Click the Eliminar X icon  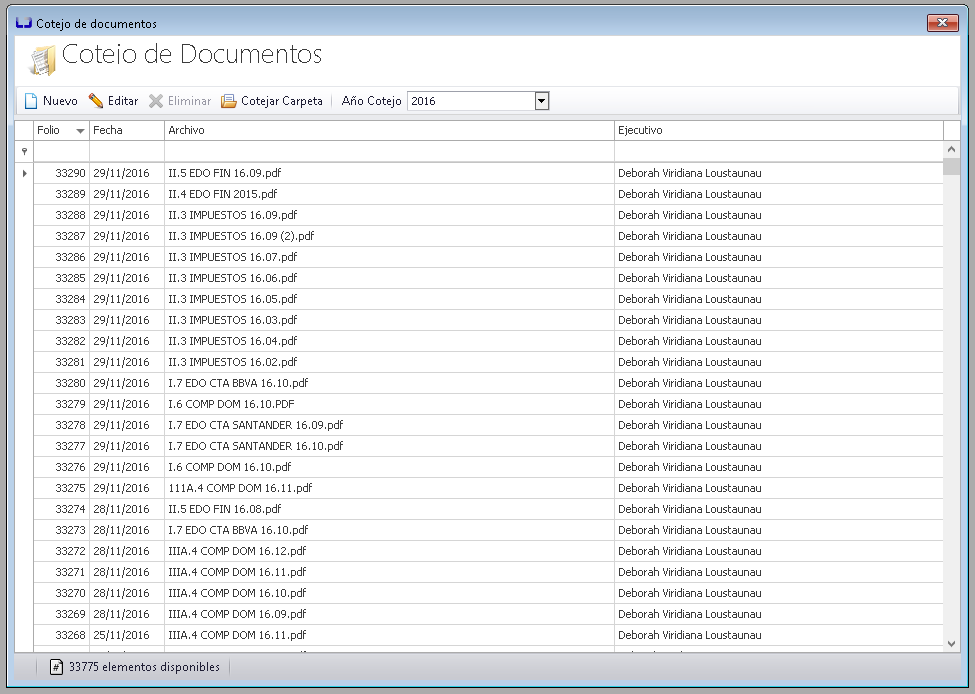point(155,101)
